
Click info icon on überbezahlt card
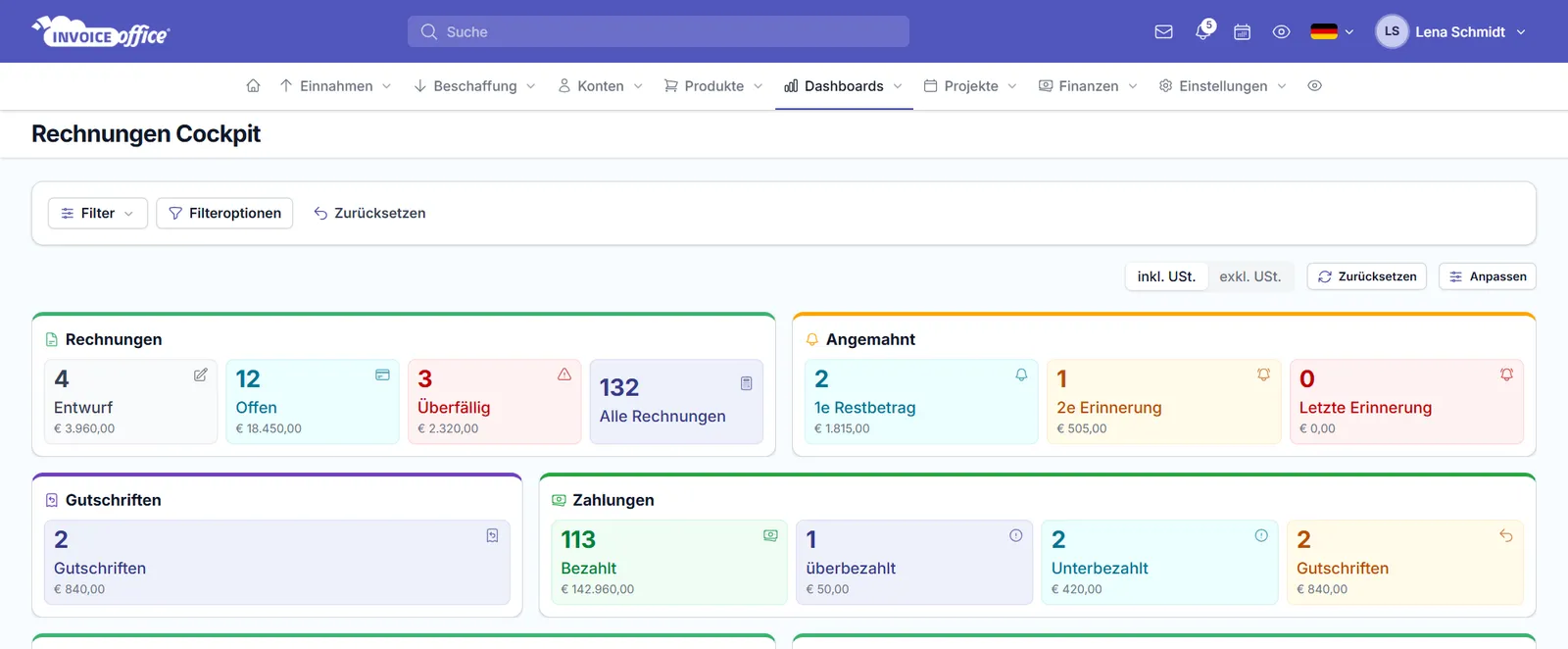[1016, 535]
